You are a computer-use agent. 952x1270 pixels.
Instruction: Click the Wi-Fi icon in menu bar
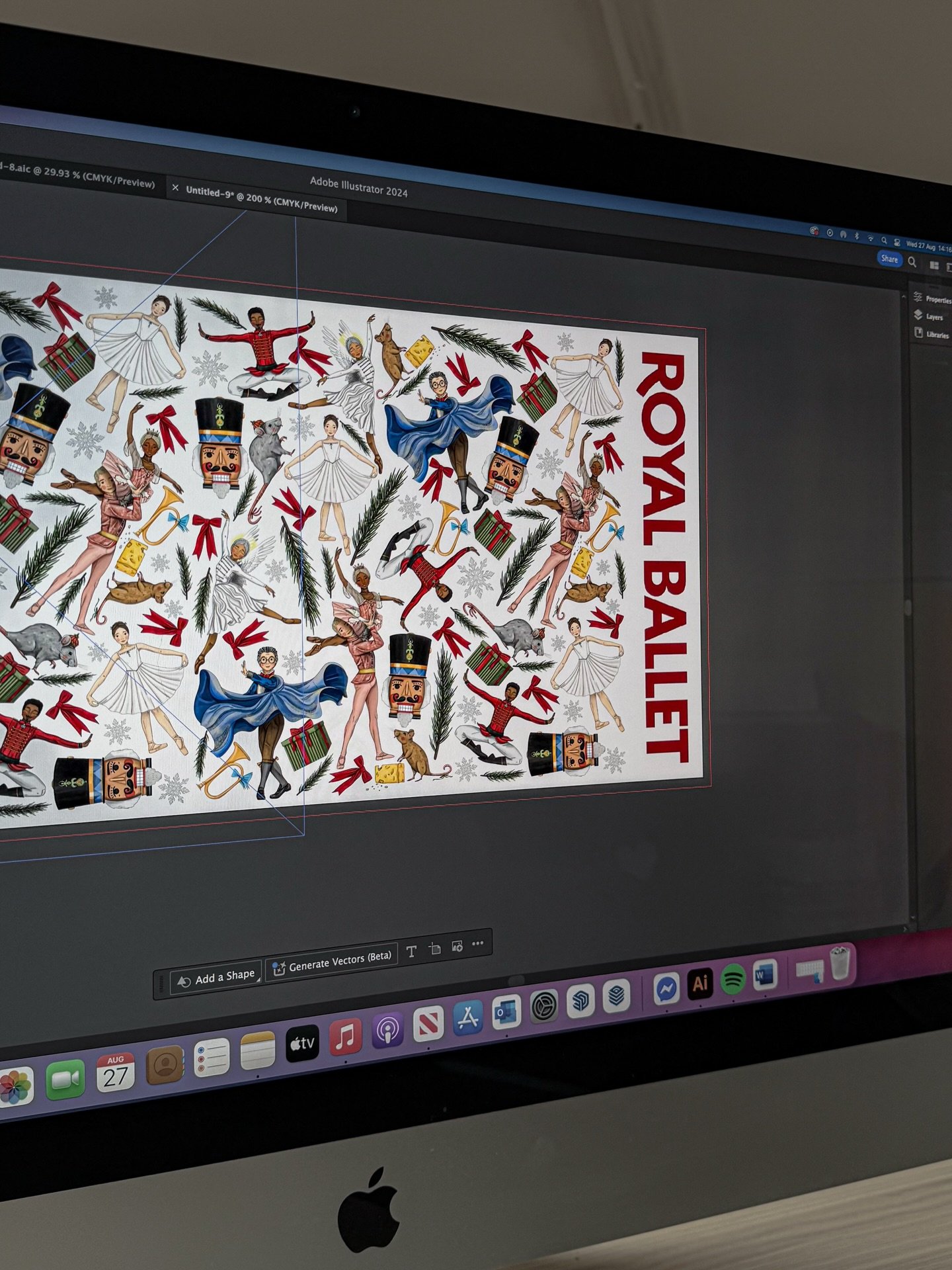(x=871, y=238)
